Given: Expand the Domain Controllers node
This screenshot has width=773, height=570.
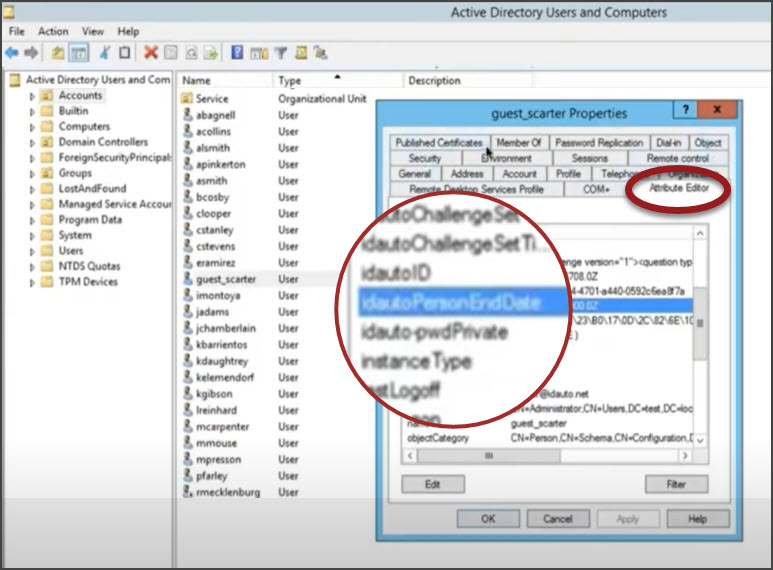Looking at the screenshot, I should click(x=32, y=142).
